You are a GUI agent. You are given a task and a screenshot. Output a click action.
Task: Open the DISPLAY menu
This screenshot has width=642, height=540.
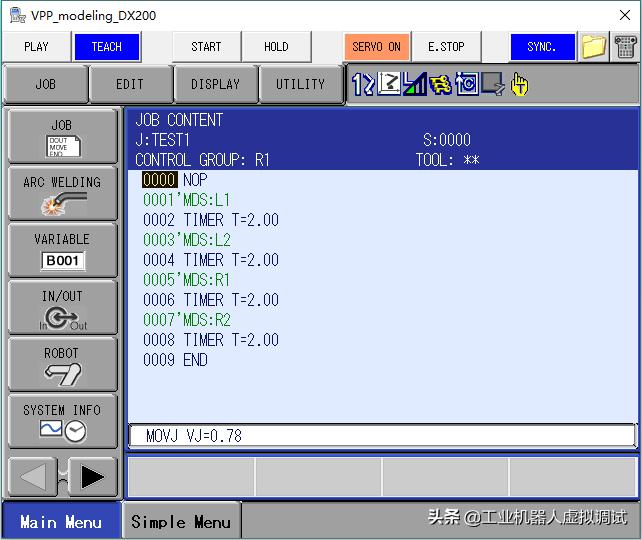tap(215, 84)
